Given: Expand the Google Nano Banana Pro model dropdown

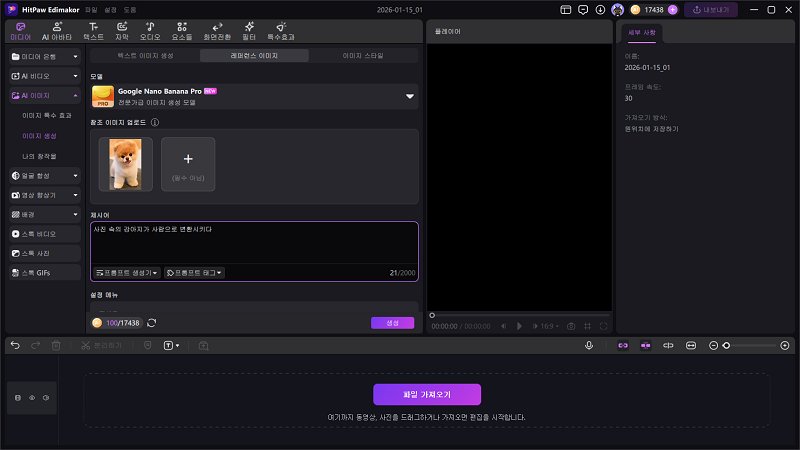Looking at the screenshot, I should pos(409,96).
